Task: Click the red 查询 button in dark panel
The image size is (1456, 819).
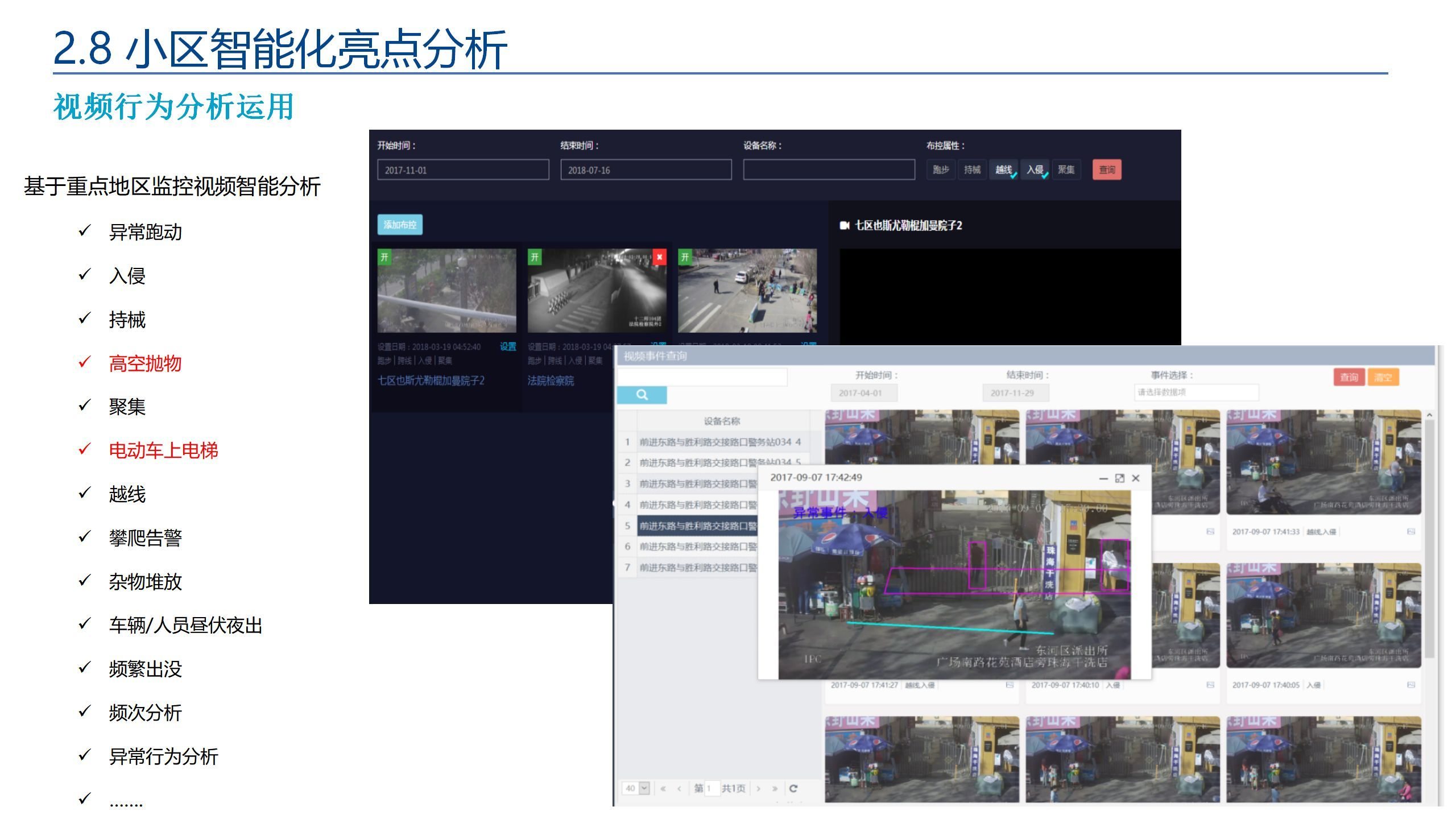Action: 1106,169
